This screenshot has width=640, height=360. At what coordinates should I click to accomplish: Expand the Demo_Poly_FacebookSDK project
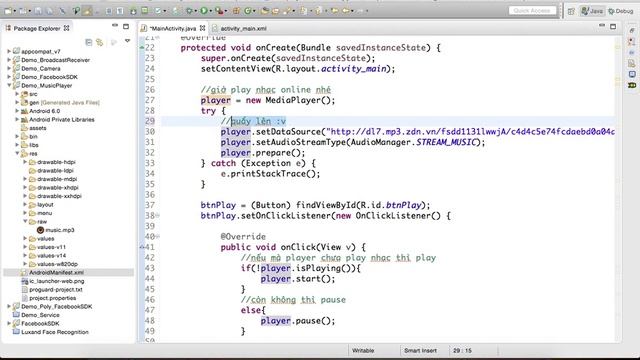pyautogui.click(x=9, y=306)
